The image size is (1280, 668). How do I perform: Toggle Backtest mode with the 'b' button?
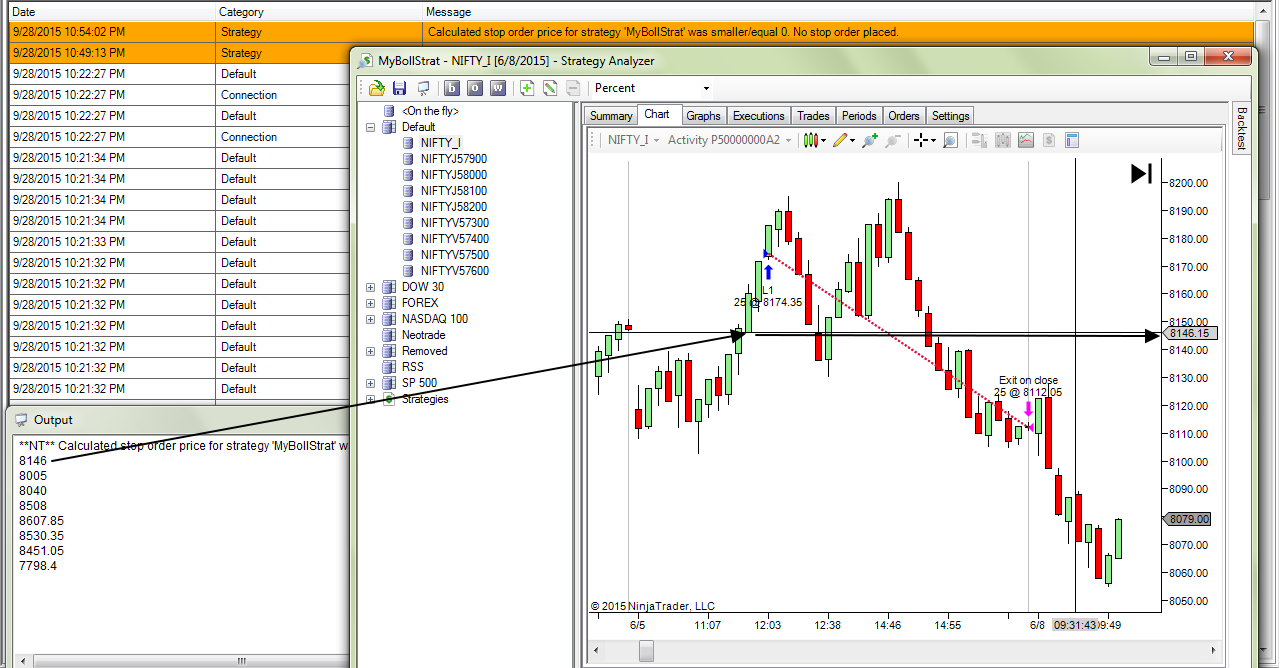451,88
